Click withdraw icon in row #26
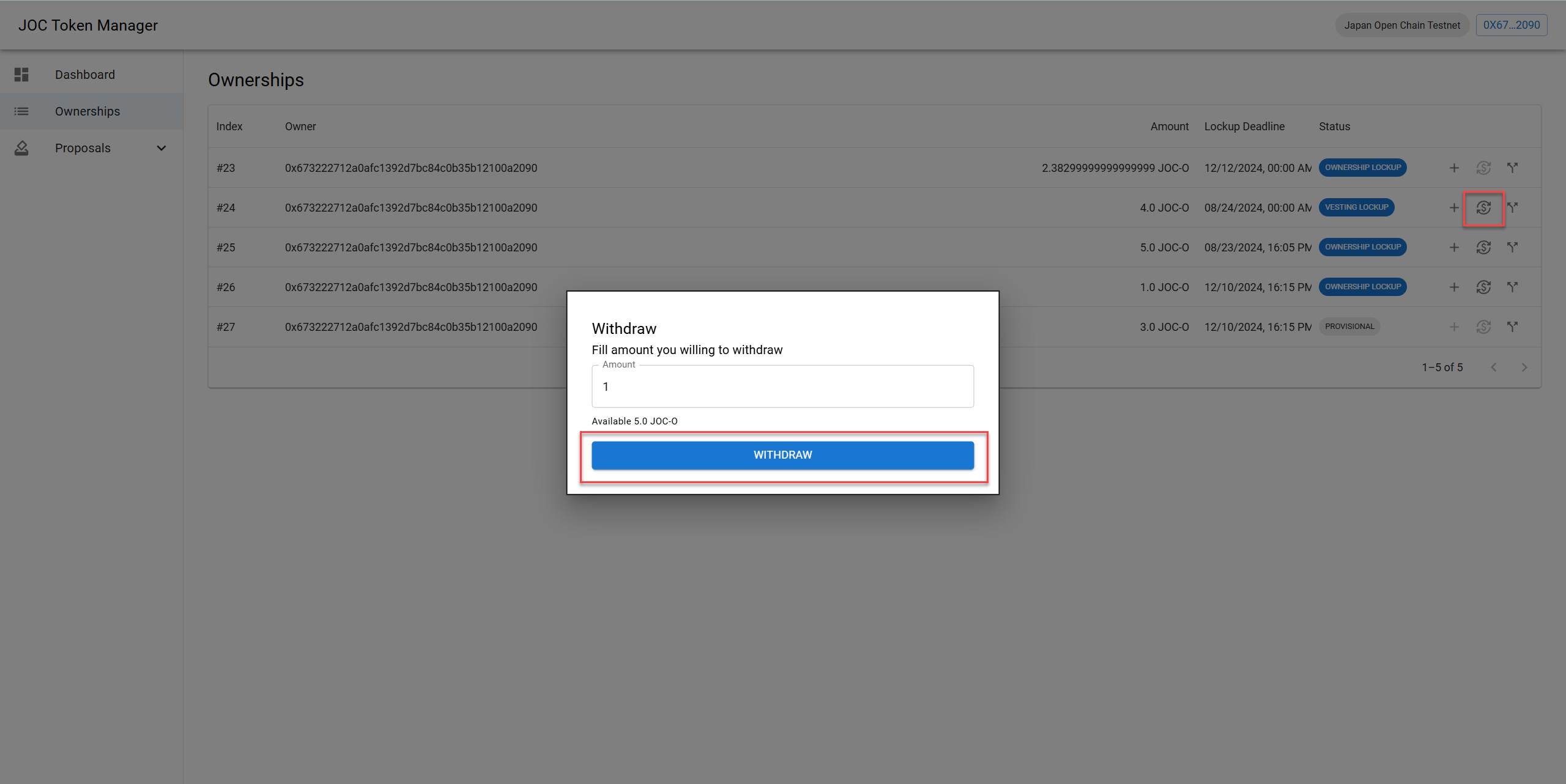The height and width of the screenshot is (784, 1566). [x=1483, y=287]
